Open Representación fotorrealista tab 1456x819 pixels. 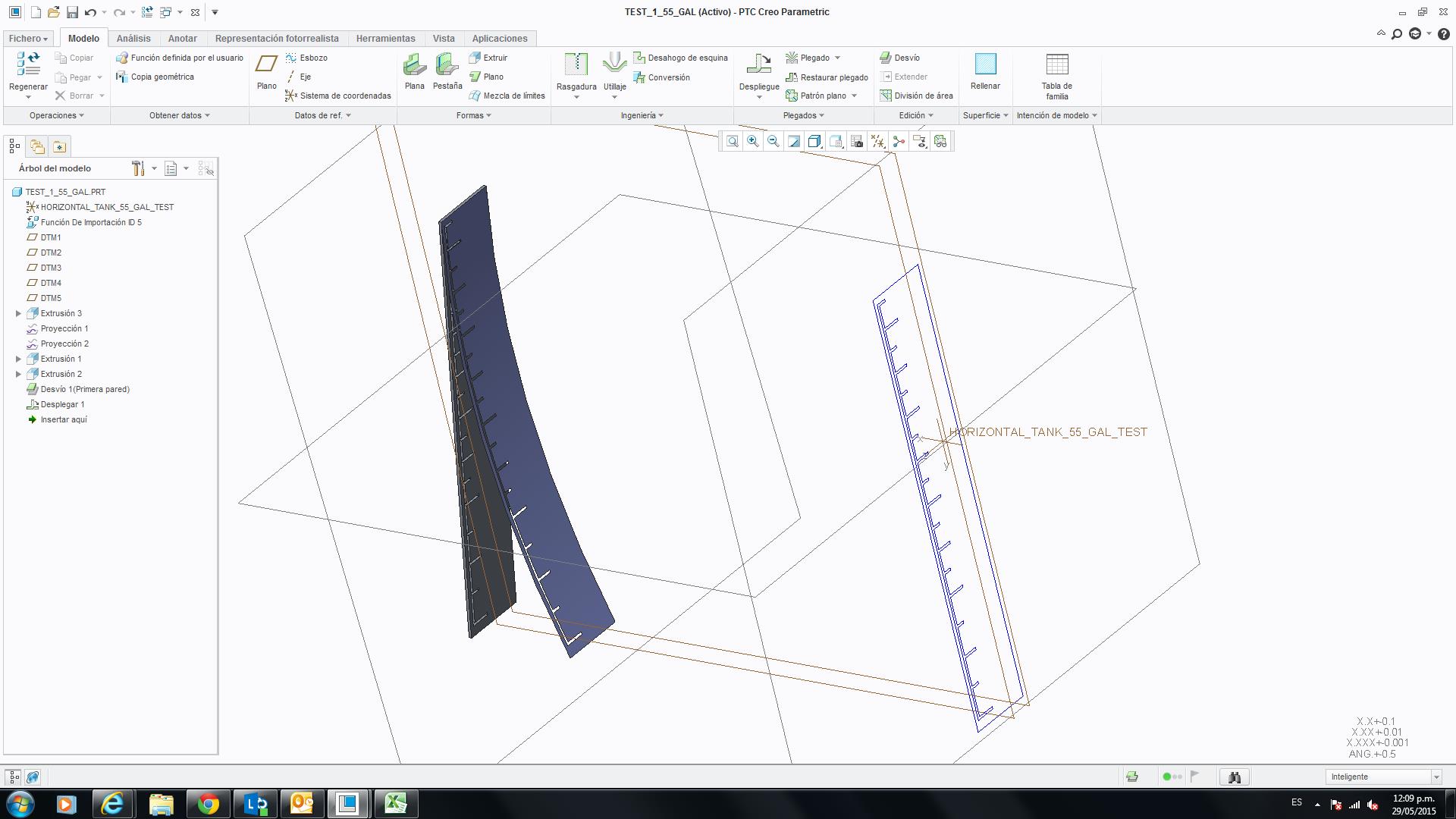[x=277, y=39]
